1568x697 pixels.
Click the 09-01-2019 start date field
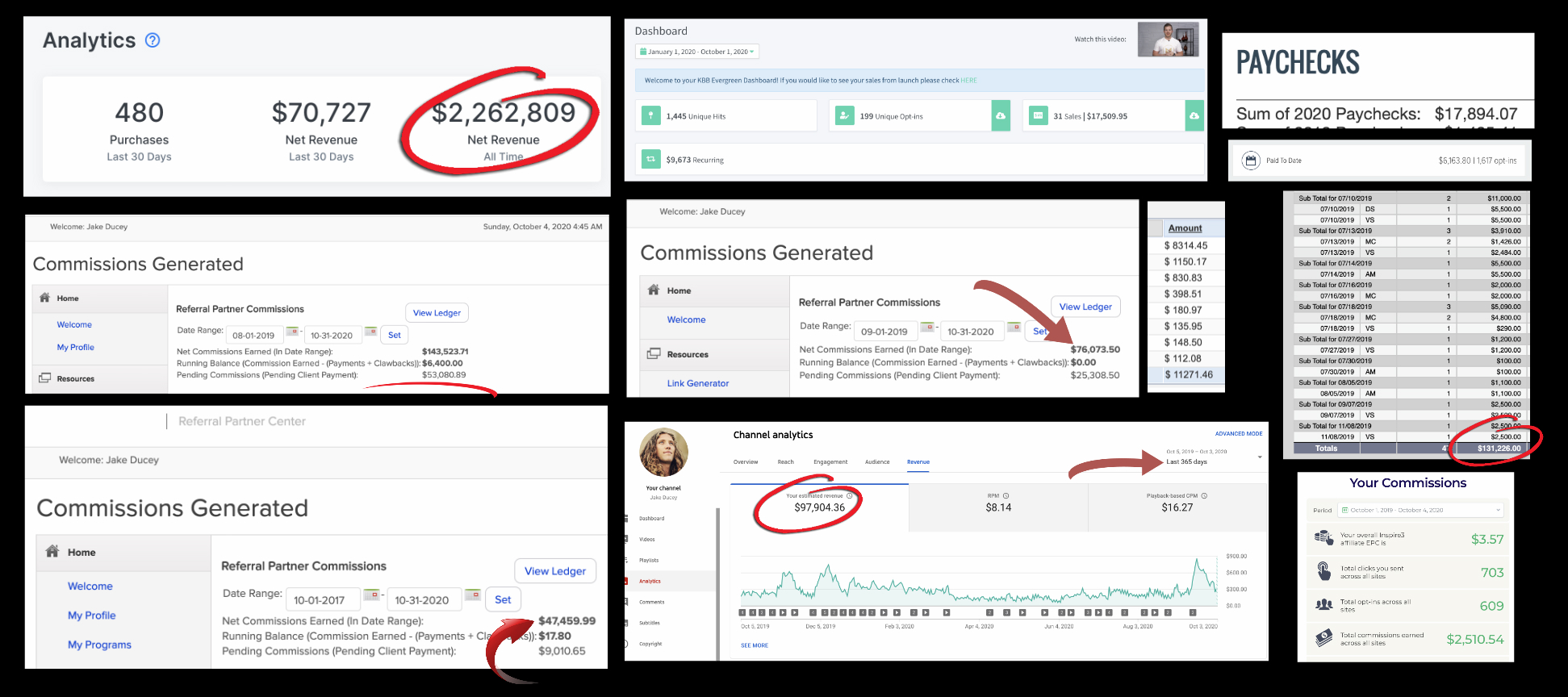pos(884,332)
